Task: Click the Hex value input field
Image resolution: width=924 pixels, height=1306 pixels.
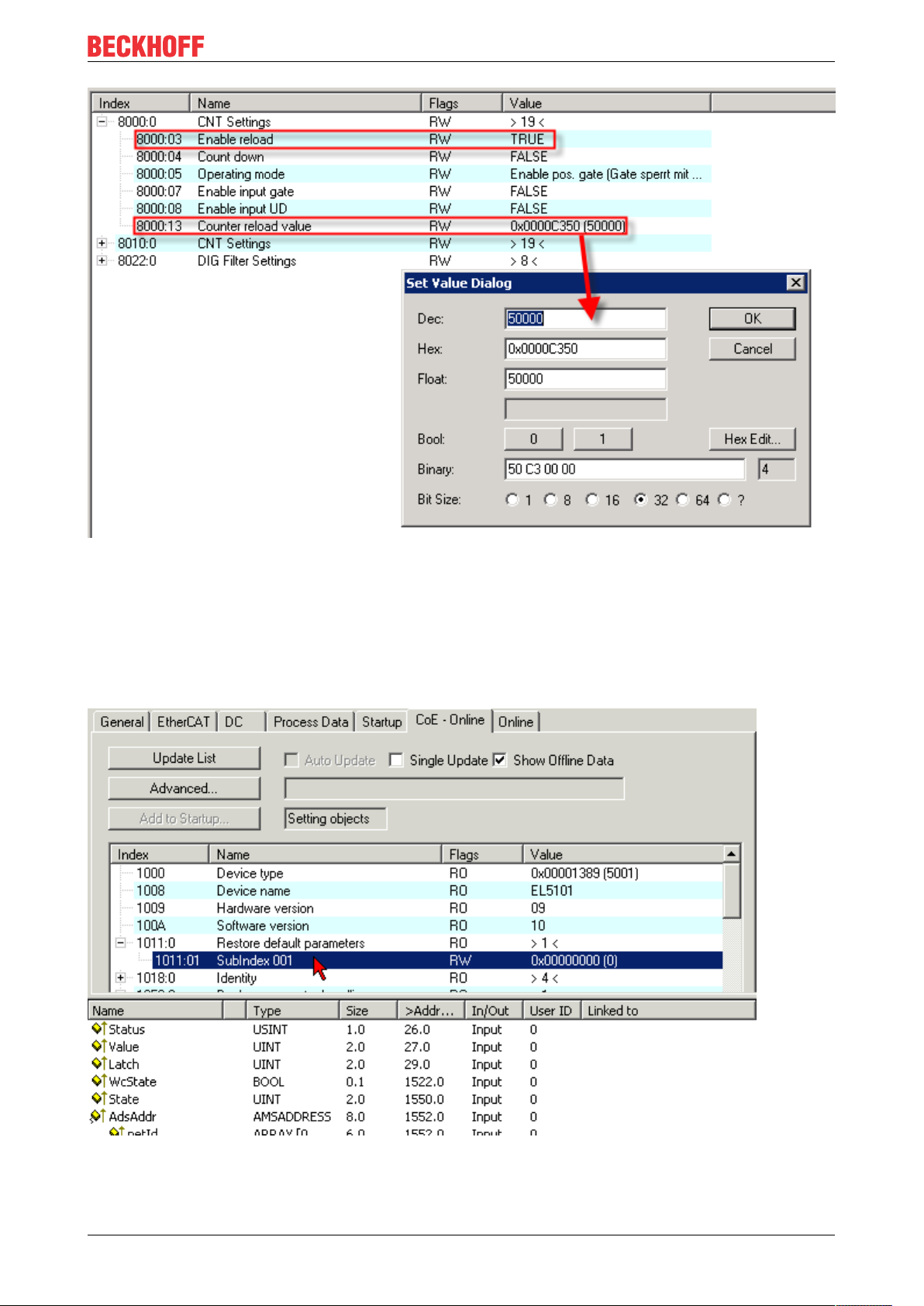Action: (x=585, y=349)
